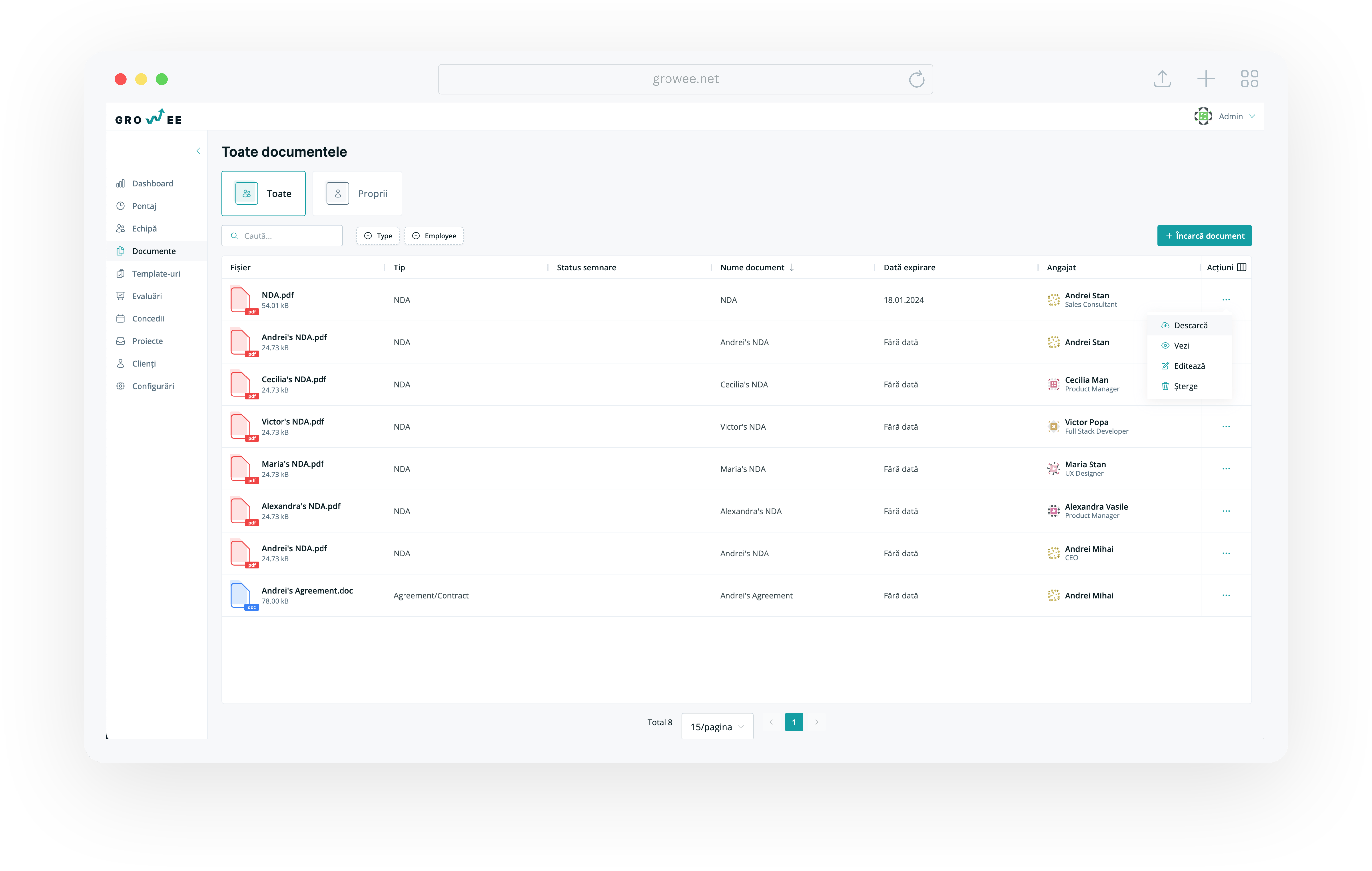Open Victor's NDA.pdf file name

click(x=292, y=421)
